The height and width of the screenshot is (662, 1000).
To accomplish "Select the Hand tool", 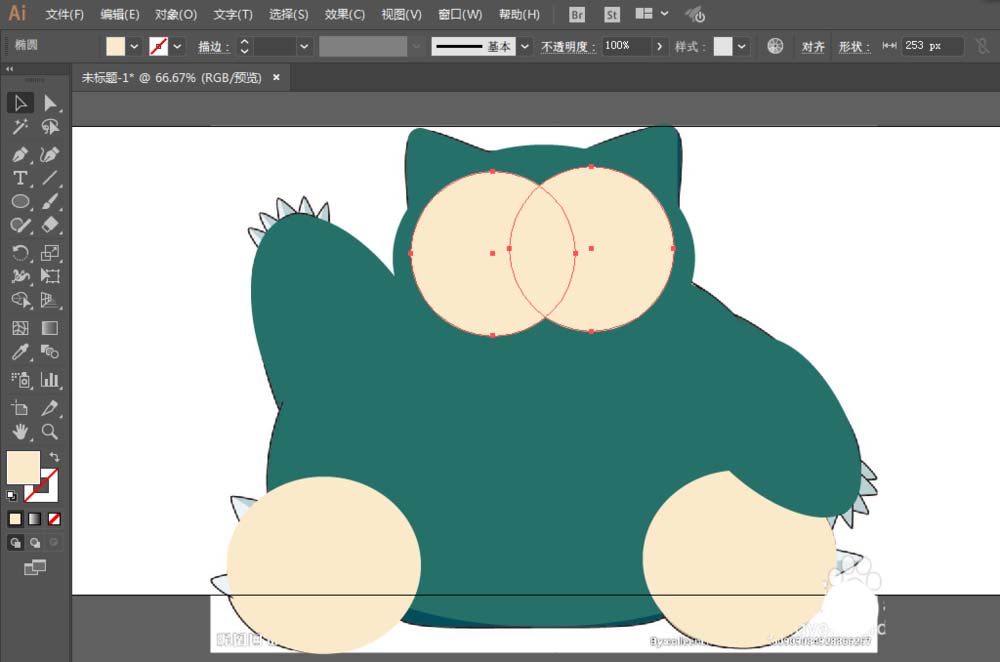I will coord(20,432).
